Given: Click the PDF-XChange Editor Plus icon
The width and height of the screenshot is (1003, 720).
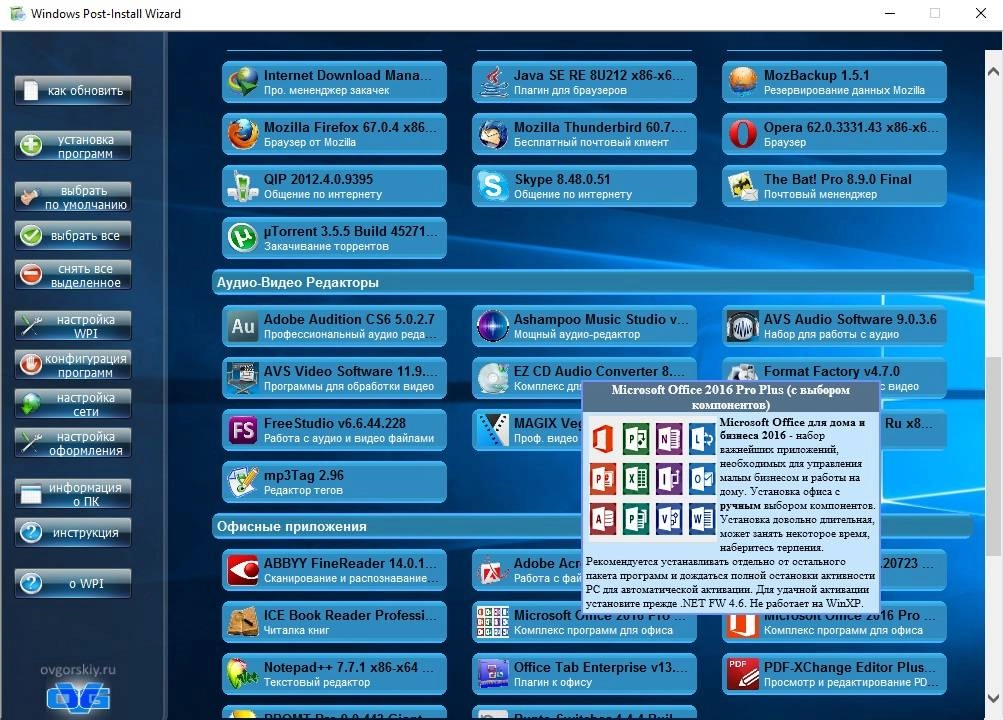Looking at the screenshot, I should (741, 673).
